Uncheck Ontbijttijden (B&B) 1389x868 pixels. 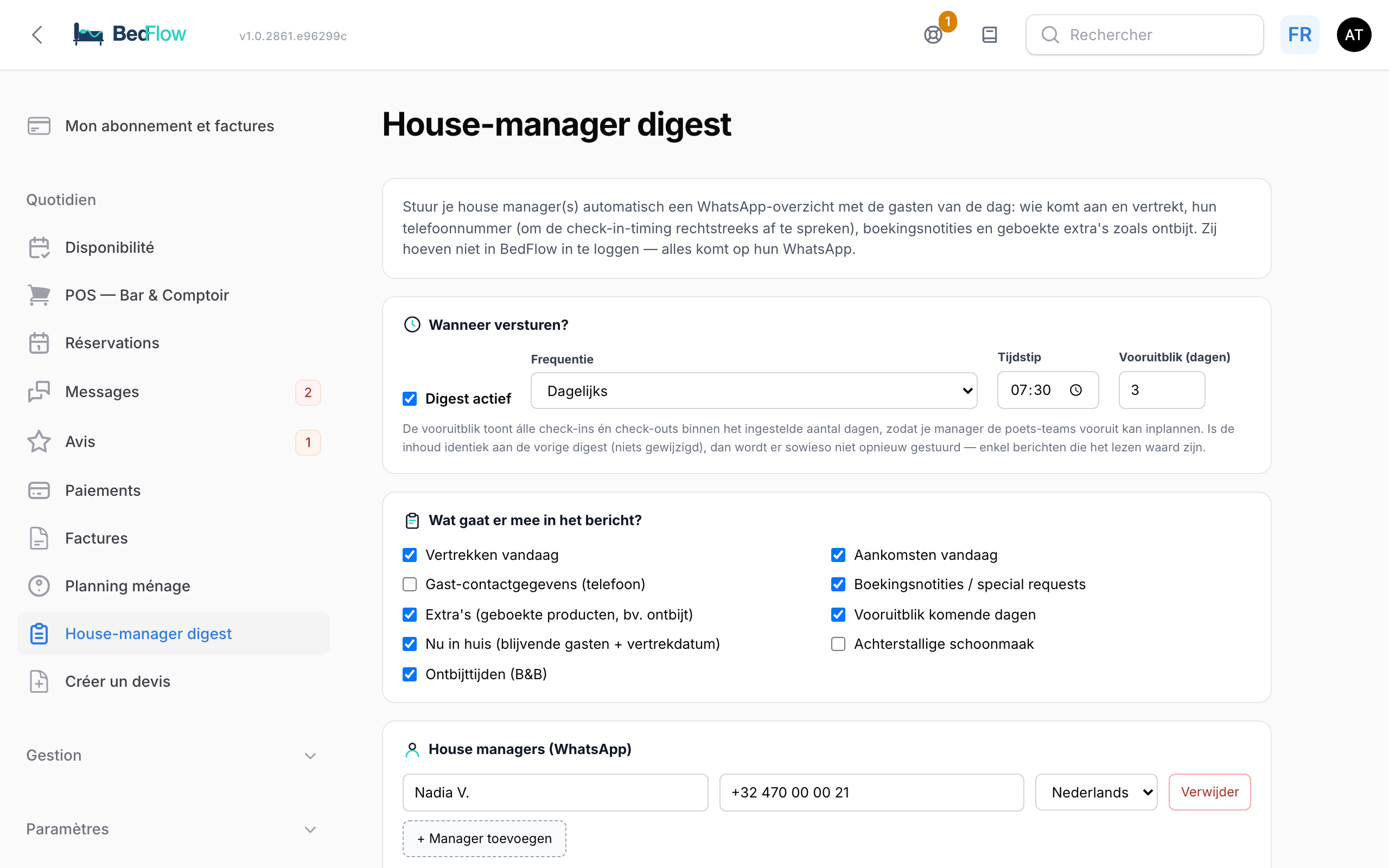[410, 674]
